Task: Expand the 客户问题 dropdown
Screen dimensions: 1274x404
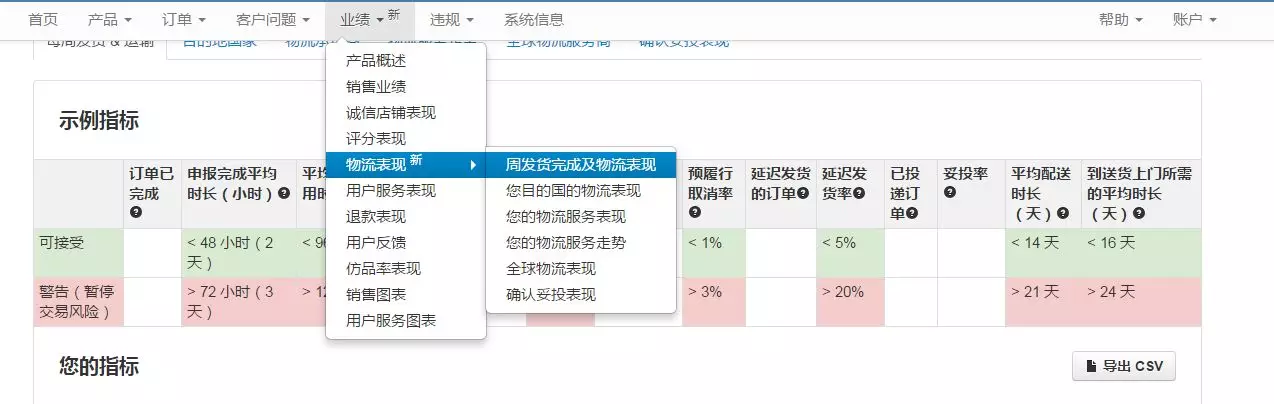Action: point(272,19)
